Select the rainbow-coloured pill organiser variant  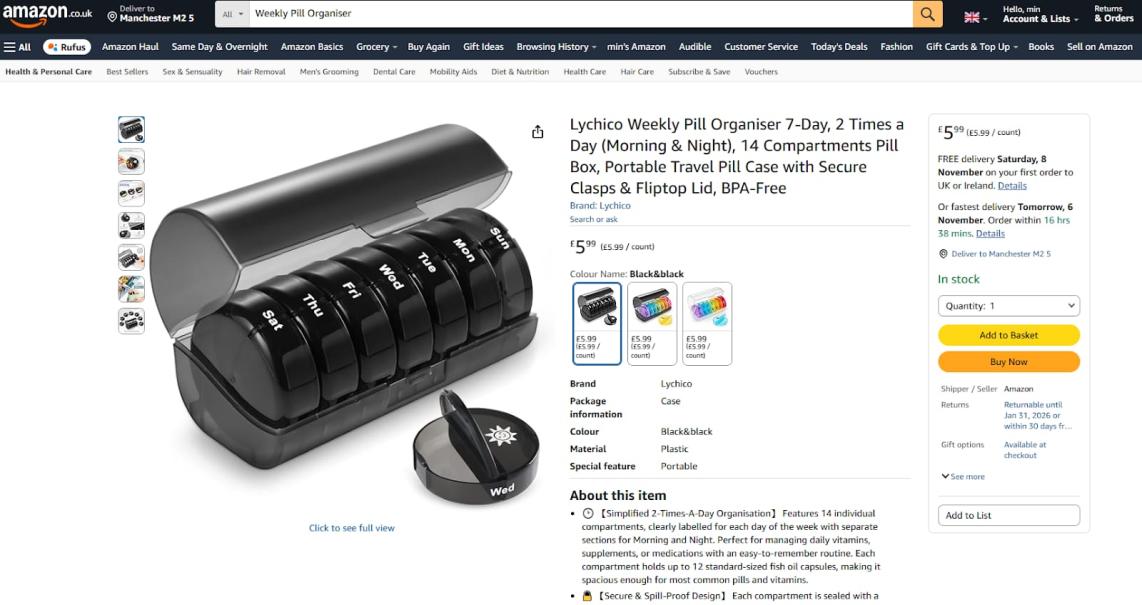point(652,323)
